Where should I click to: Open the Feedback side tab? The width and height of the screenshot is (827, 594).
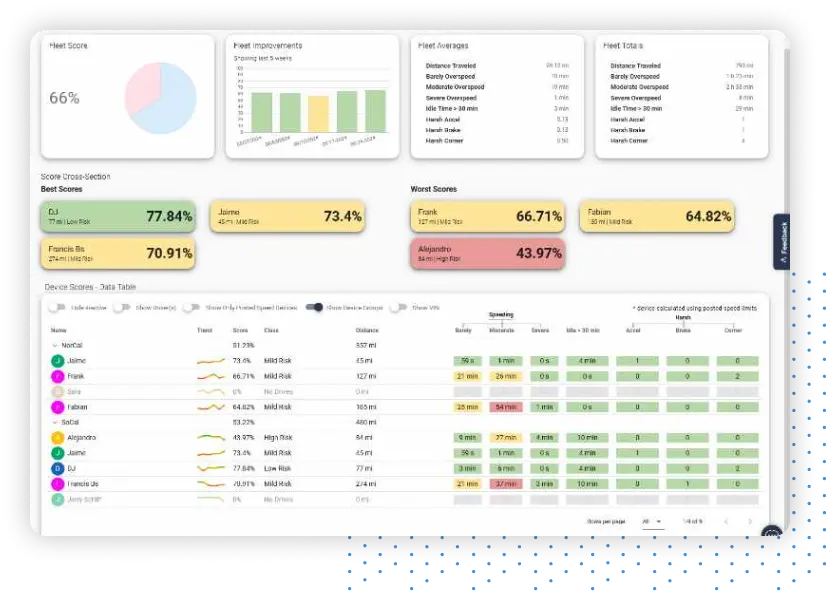pyautogui.click(x=783, y=242)
